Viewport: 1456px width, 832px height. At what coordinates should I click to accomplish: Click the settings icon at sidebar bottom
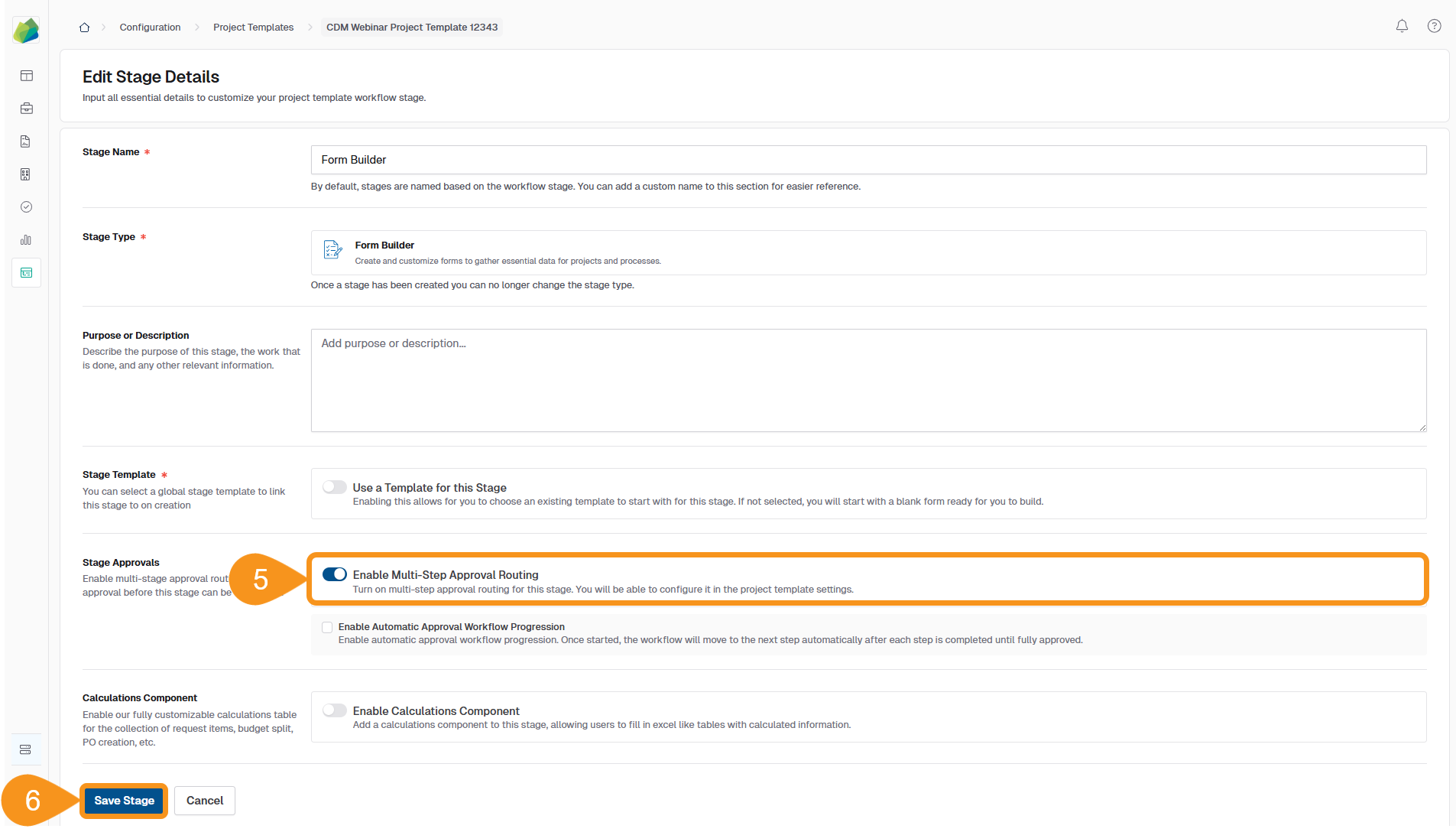(26, 749)
